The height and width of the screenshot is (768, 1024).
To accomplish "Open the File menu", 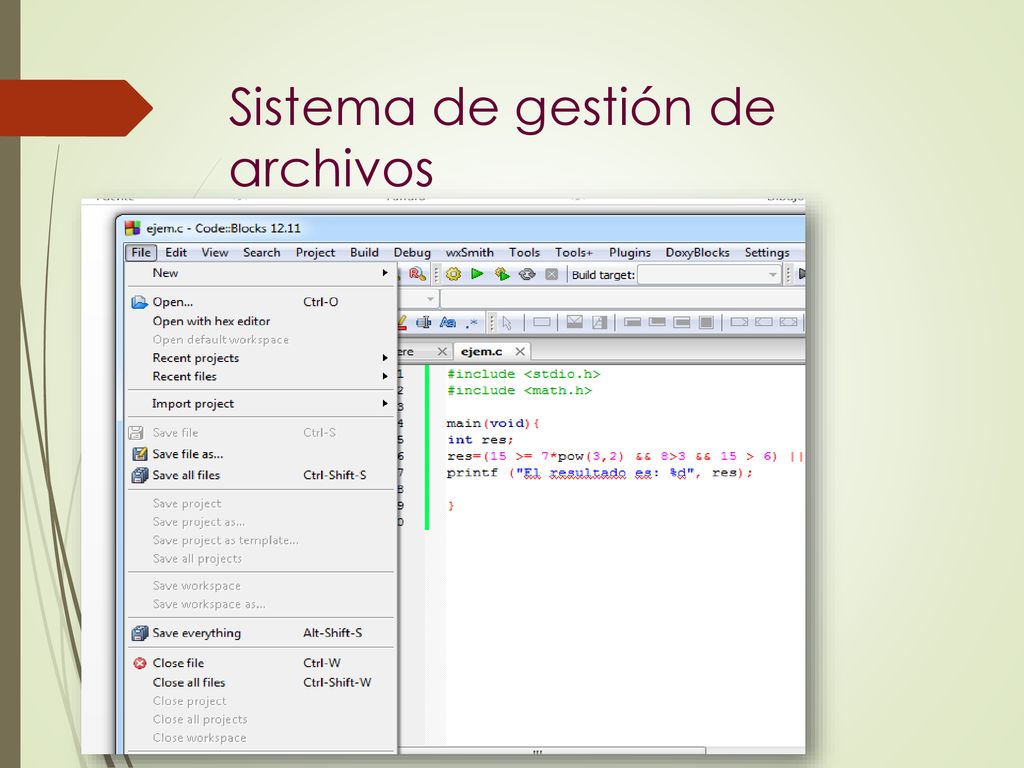I will click(x=141, y=252).
